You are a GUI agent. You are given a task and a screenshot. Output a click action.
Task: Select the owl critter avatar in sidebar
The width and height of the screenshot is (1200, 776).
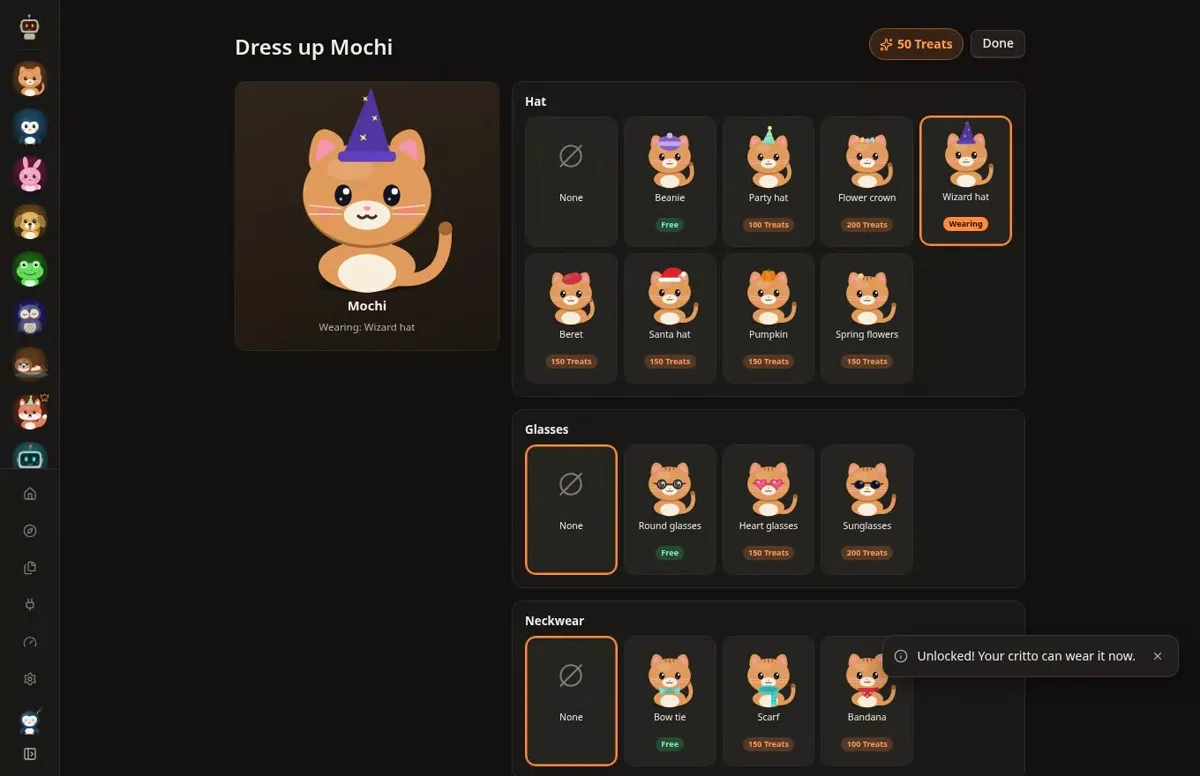point(30,318)
